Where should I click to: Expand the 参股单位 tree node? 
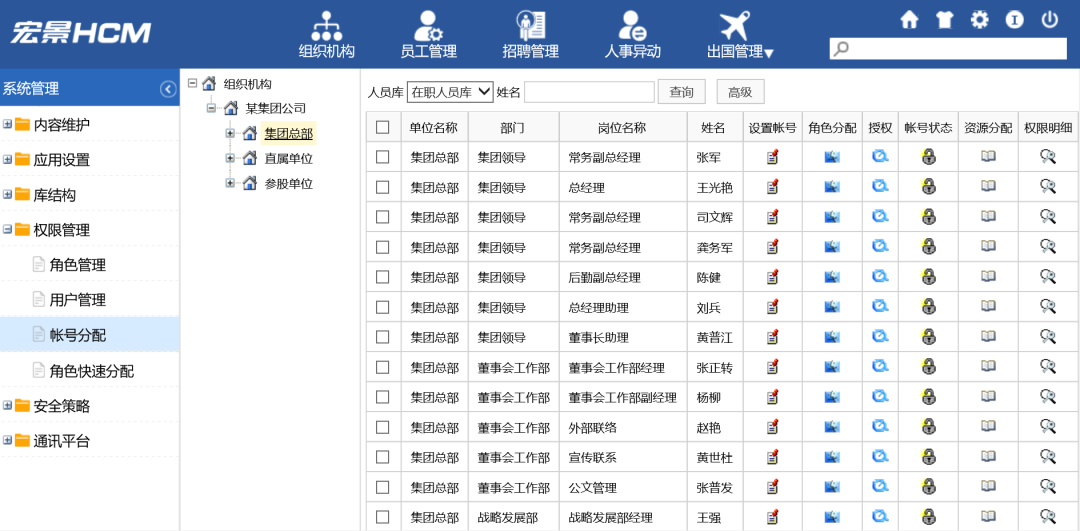coord(231,183)
